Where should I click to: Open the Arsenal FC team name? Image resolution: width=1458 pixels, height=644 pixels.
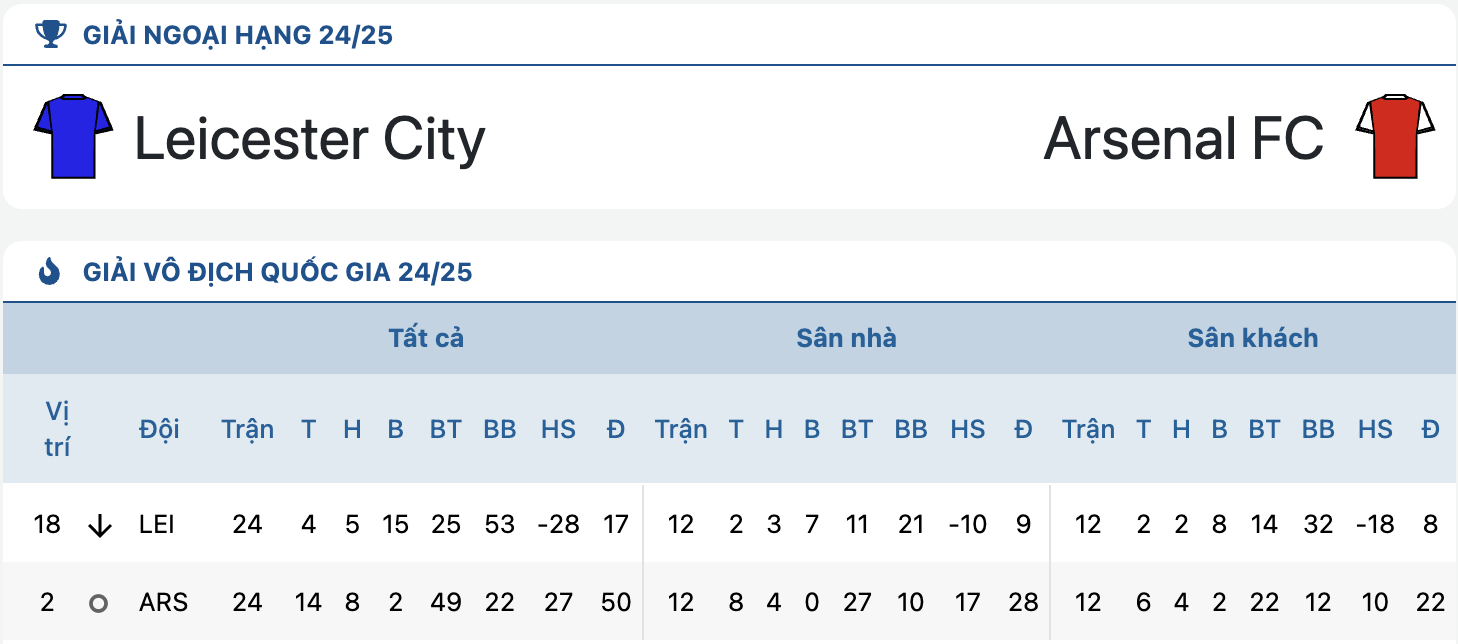[x=1184, y=138]
